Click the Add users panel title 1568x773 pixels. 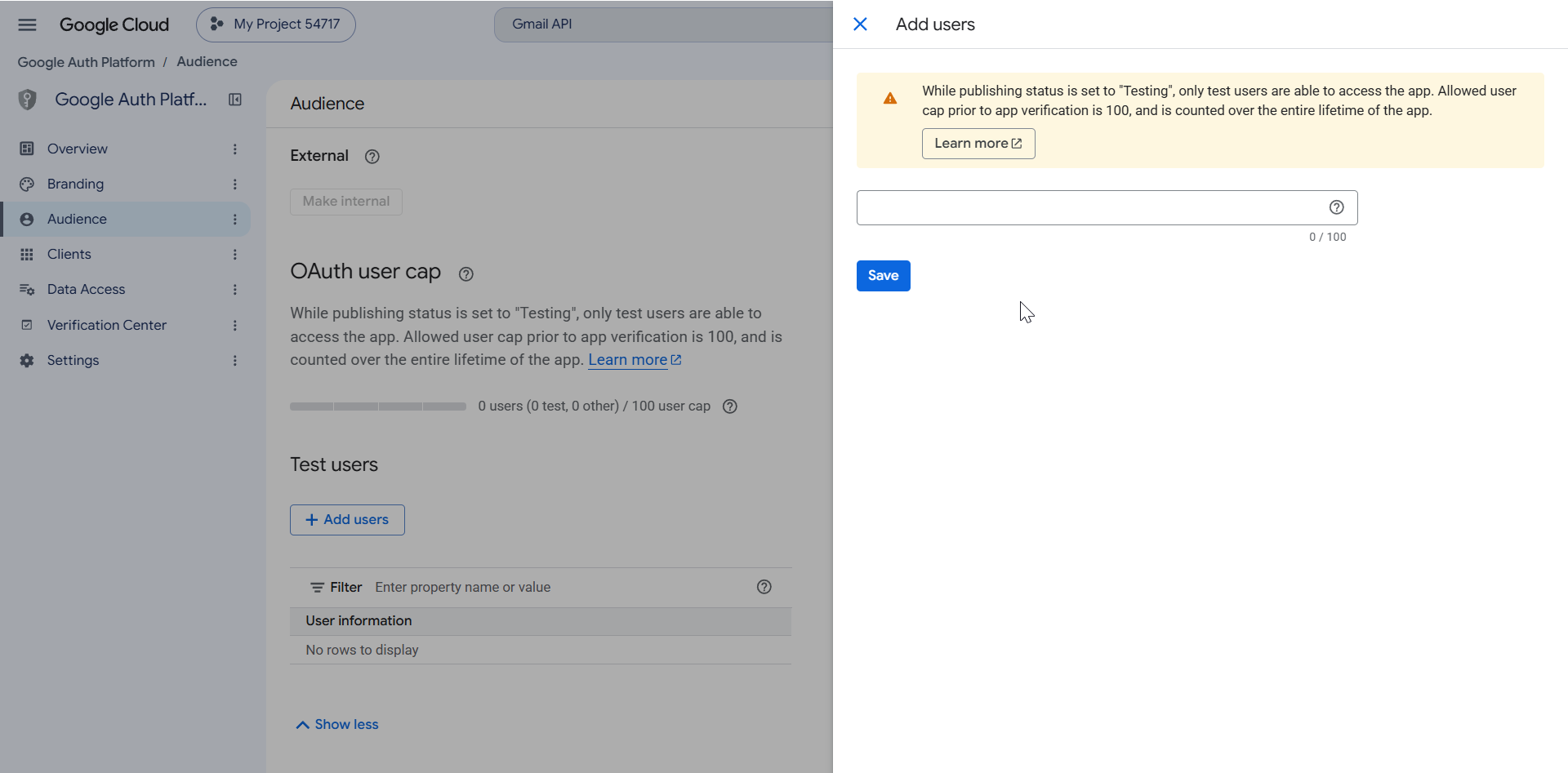(935, 24)
